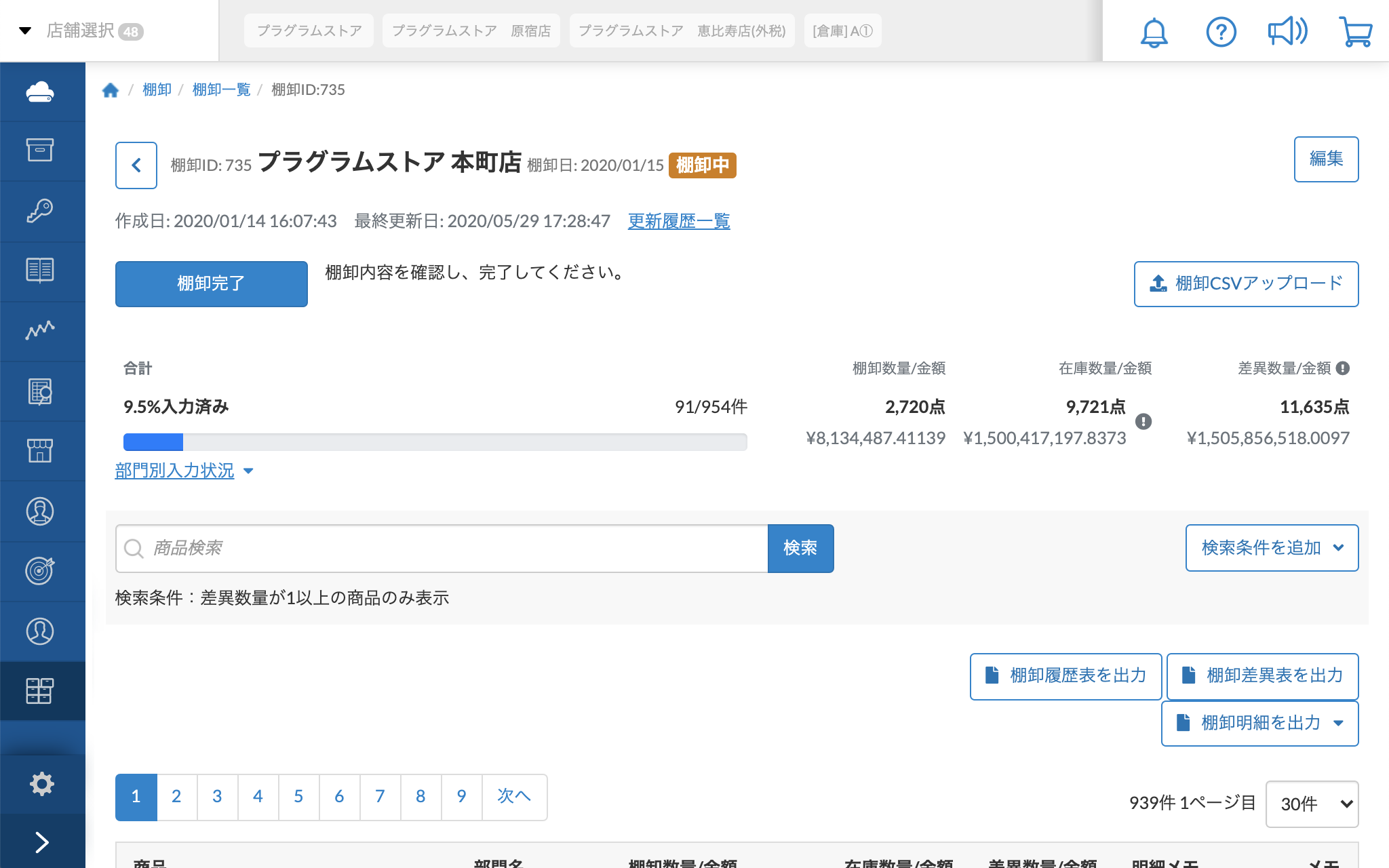Go to page 5 in pagination

click(298, 797)
